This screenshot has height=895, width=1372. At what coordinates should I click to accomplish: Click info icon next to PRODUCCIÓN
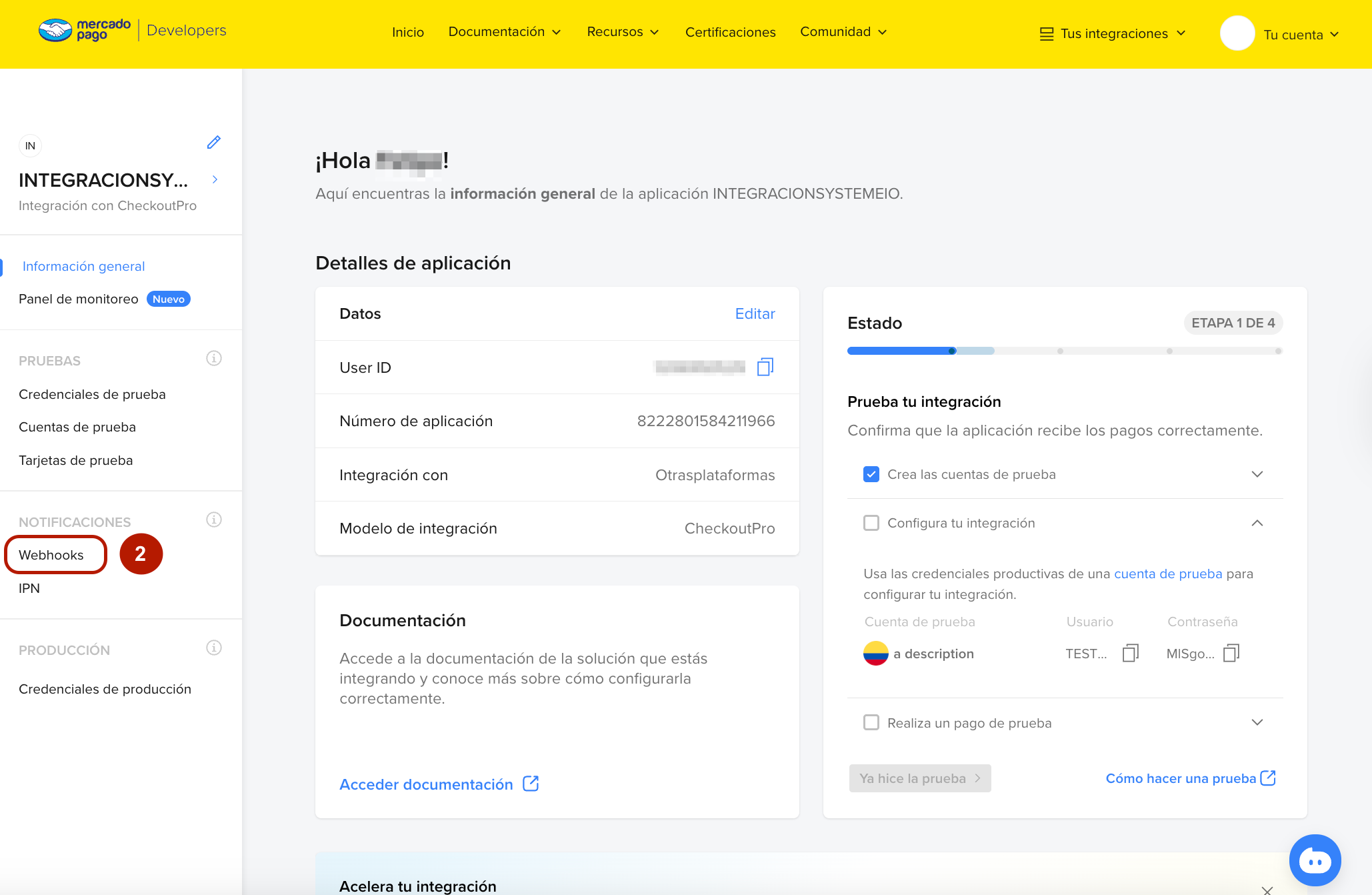213,648
